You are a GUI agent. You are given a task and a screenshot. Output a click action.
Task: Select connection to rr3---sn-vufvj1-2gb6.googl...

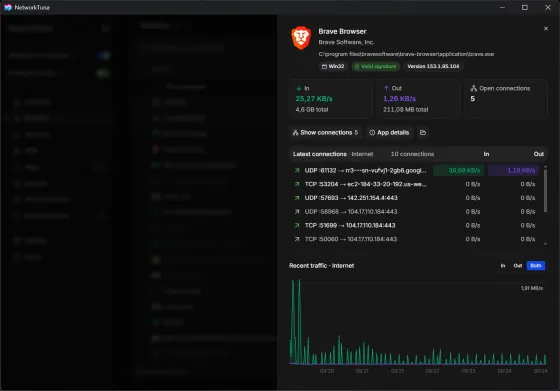[x=416, y=171]
